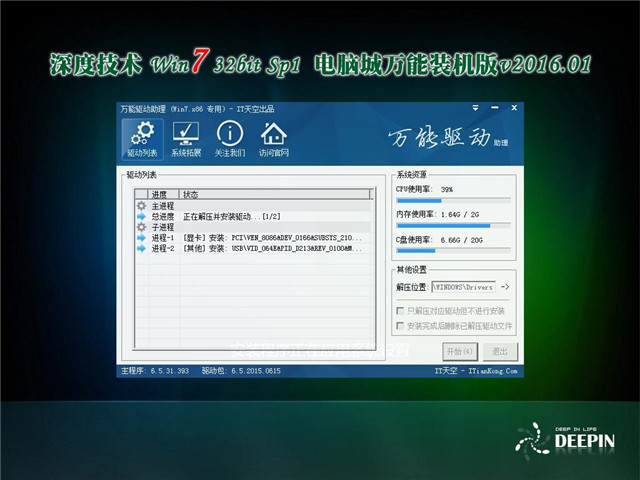Viewport: 640px width, 480px height.
Task: Open the 访问官网 house icon
Action: click(273, 139)
